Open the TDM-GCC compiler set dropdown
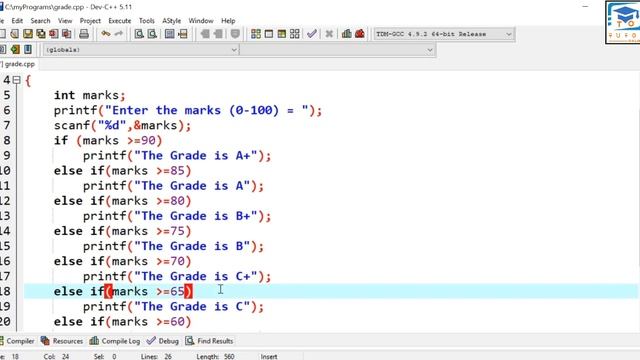 coord(444,34)
